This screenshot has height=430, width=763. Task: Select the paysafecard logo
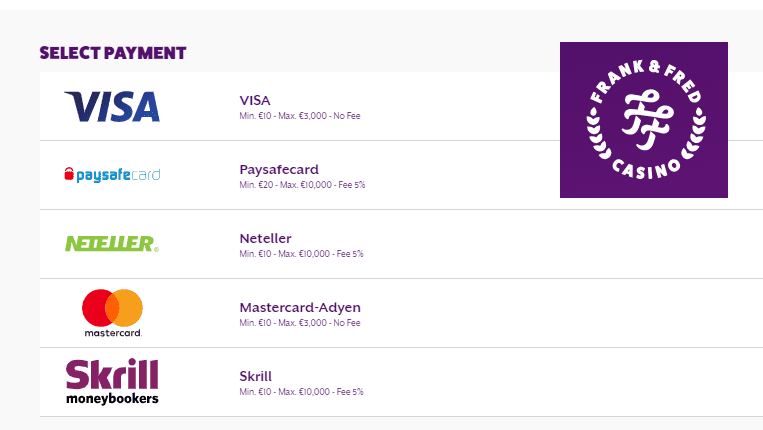[111, 175]
